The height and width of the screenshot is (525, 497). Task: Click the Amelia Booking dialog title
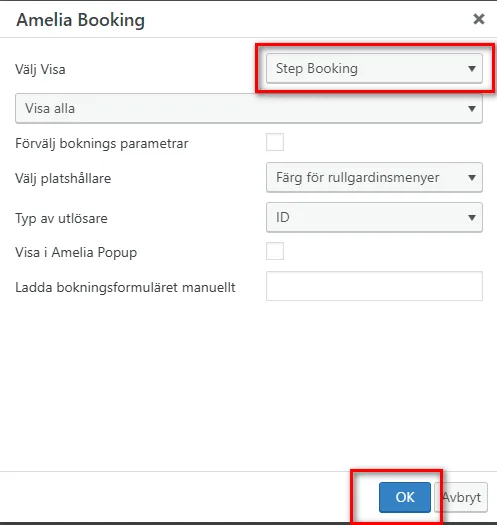pyautogui.click(x=81, y=20)
